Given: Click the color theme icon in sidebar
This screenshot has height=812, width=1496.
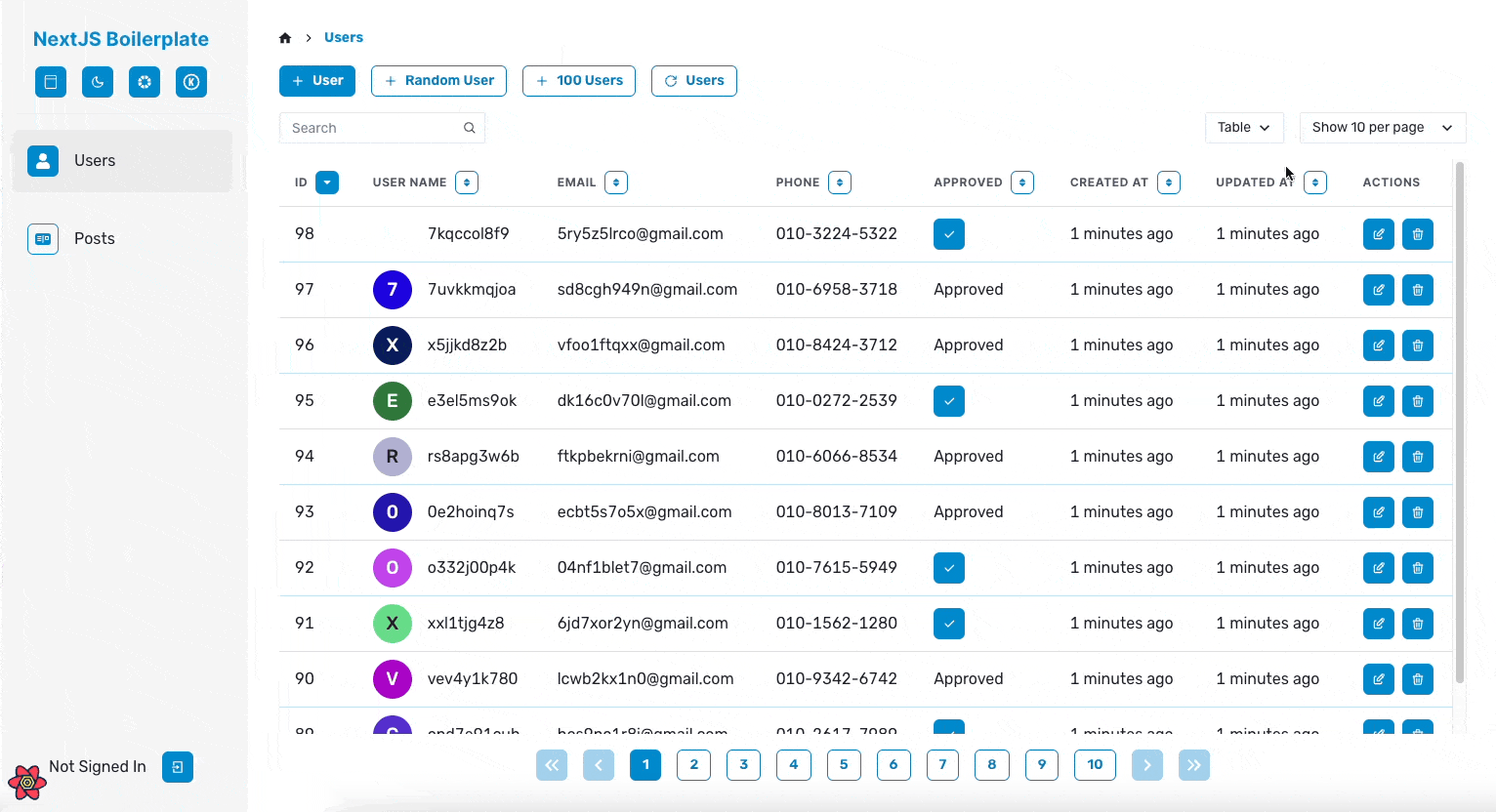Looking at the screenshot, I should 145,82.
